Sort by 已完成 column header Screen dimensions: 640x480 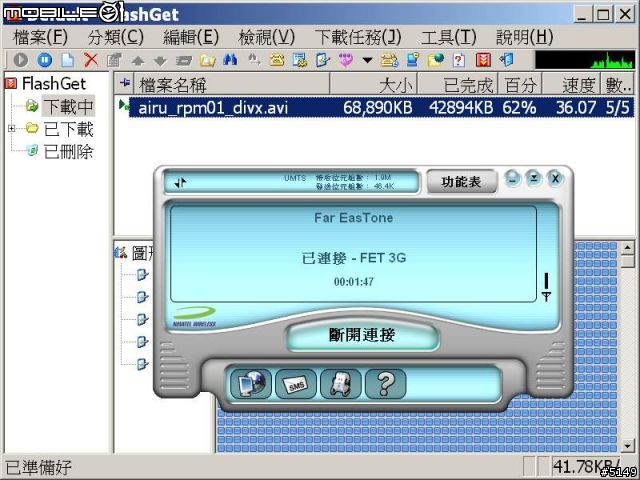[x=457, y=85]
